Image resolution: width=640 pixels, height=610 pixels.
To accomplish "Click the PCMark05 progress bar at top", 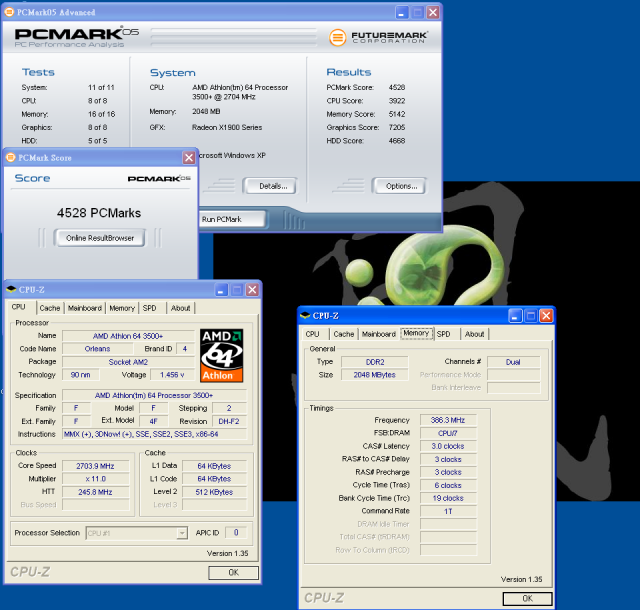I will point(234,37).
